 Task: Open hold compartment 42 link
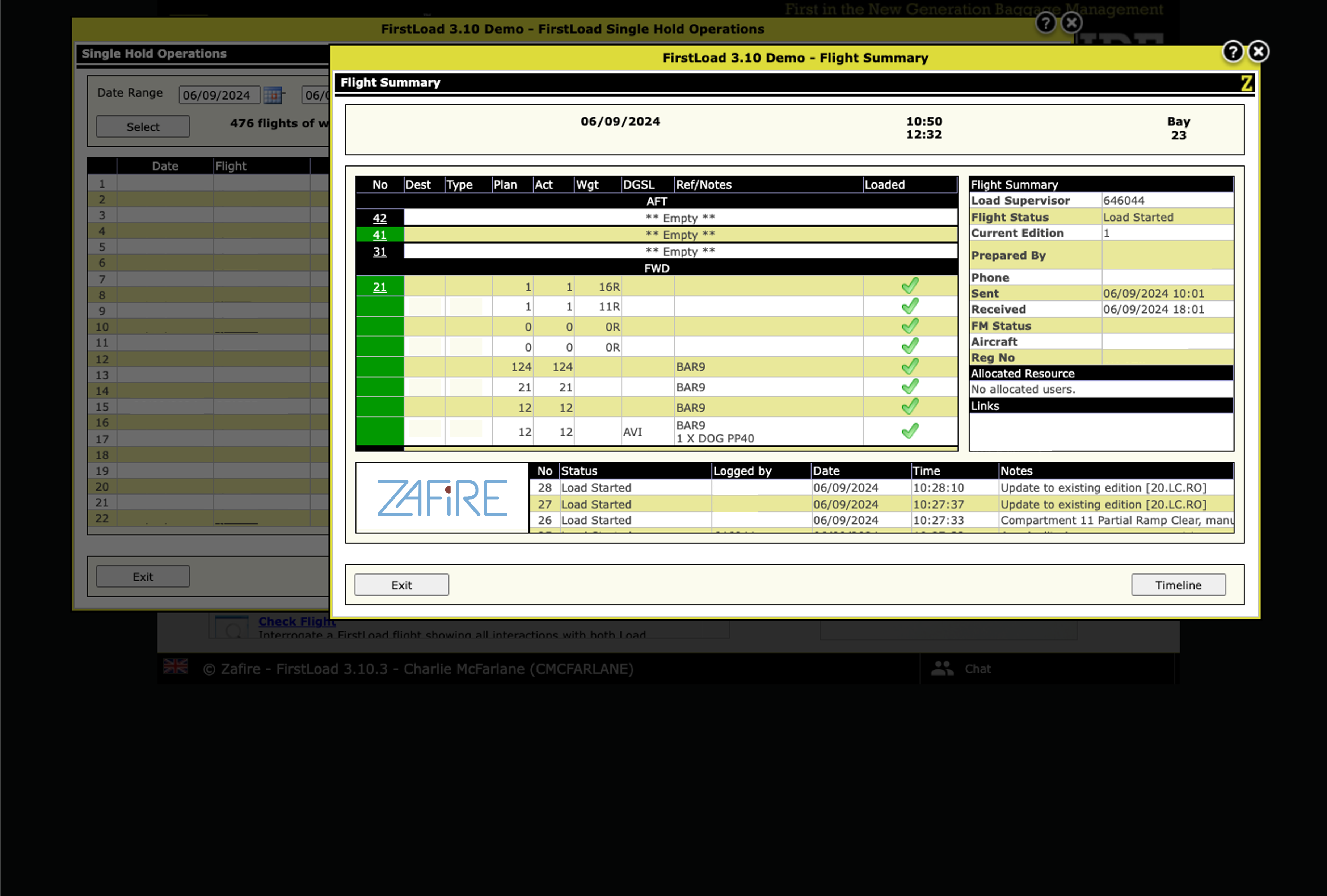click(379, 218)
